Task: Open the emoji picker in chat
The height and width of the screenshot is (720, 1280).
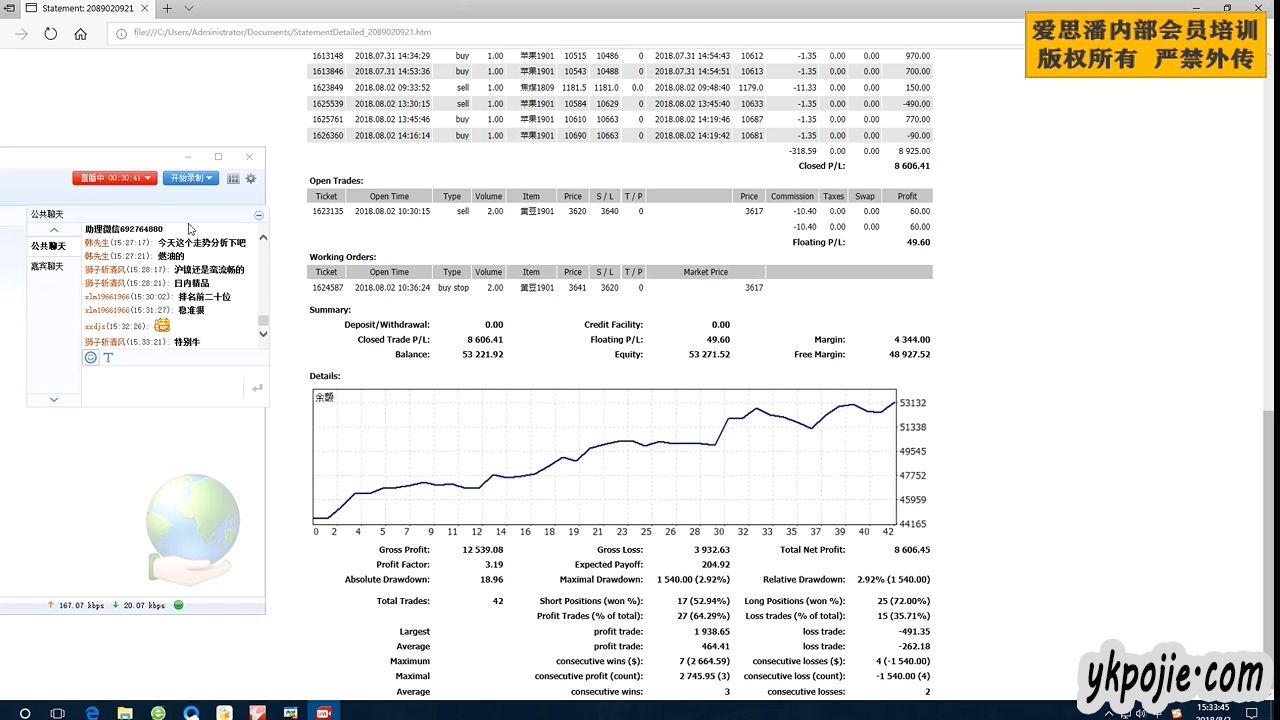Action: (x=91, y=357)
